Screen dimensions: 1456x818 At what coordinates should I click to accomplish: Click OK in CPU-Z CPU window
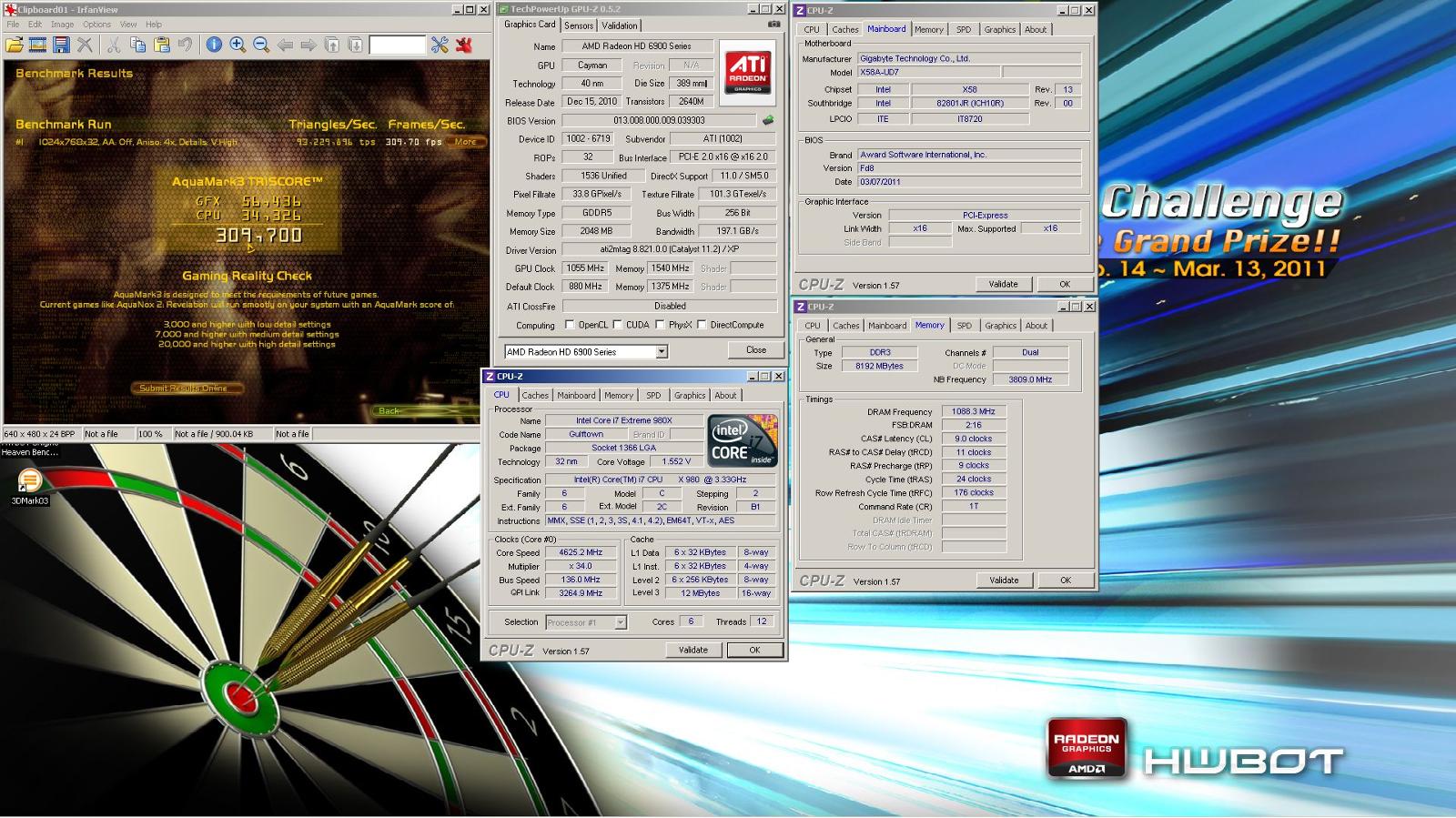(x=754, y=650)
